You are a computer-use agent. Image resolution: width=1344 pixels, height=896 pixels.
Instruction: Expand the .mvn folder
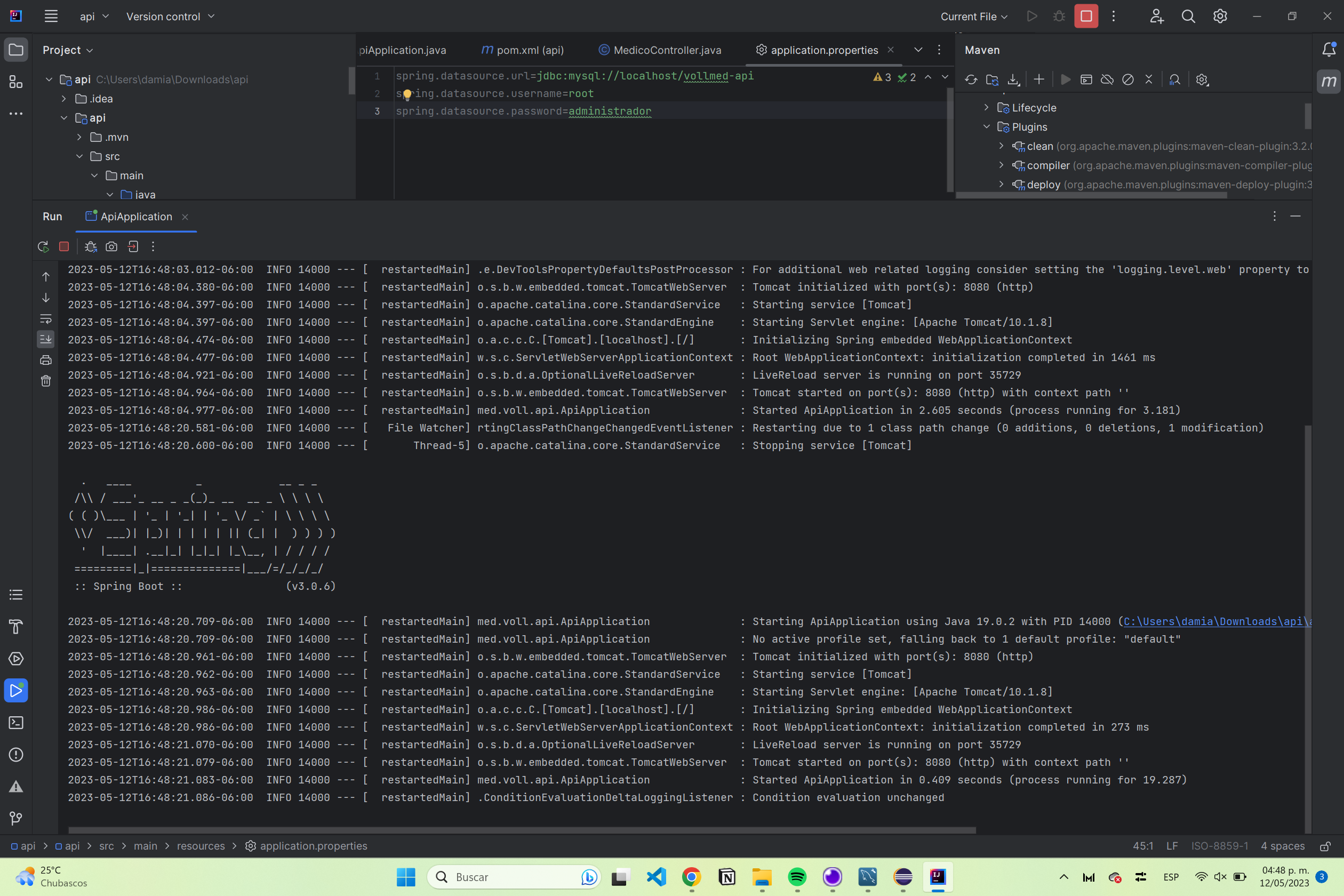(79, 137)
